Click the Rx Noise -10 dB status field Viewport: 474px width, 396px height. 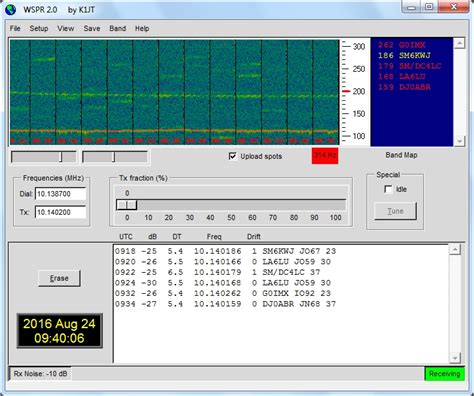(40, 374)
